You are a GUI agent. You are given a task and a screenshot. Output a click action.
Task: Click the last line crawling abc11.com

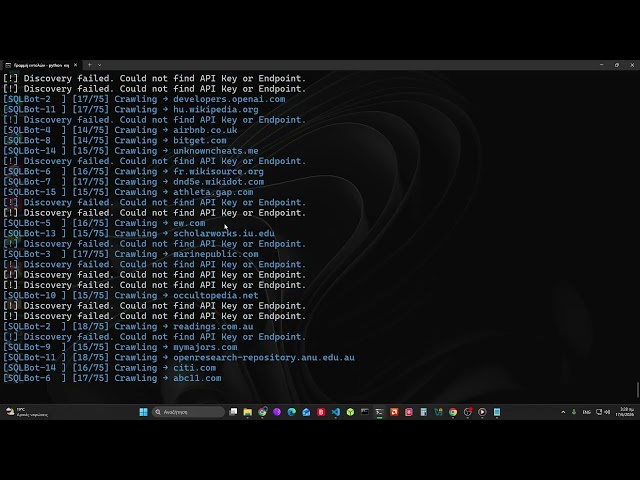click(112, 378)
